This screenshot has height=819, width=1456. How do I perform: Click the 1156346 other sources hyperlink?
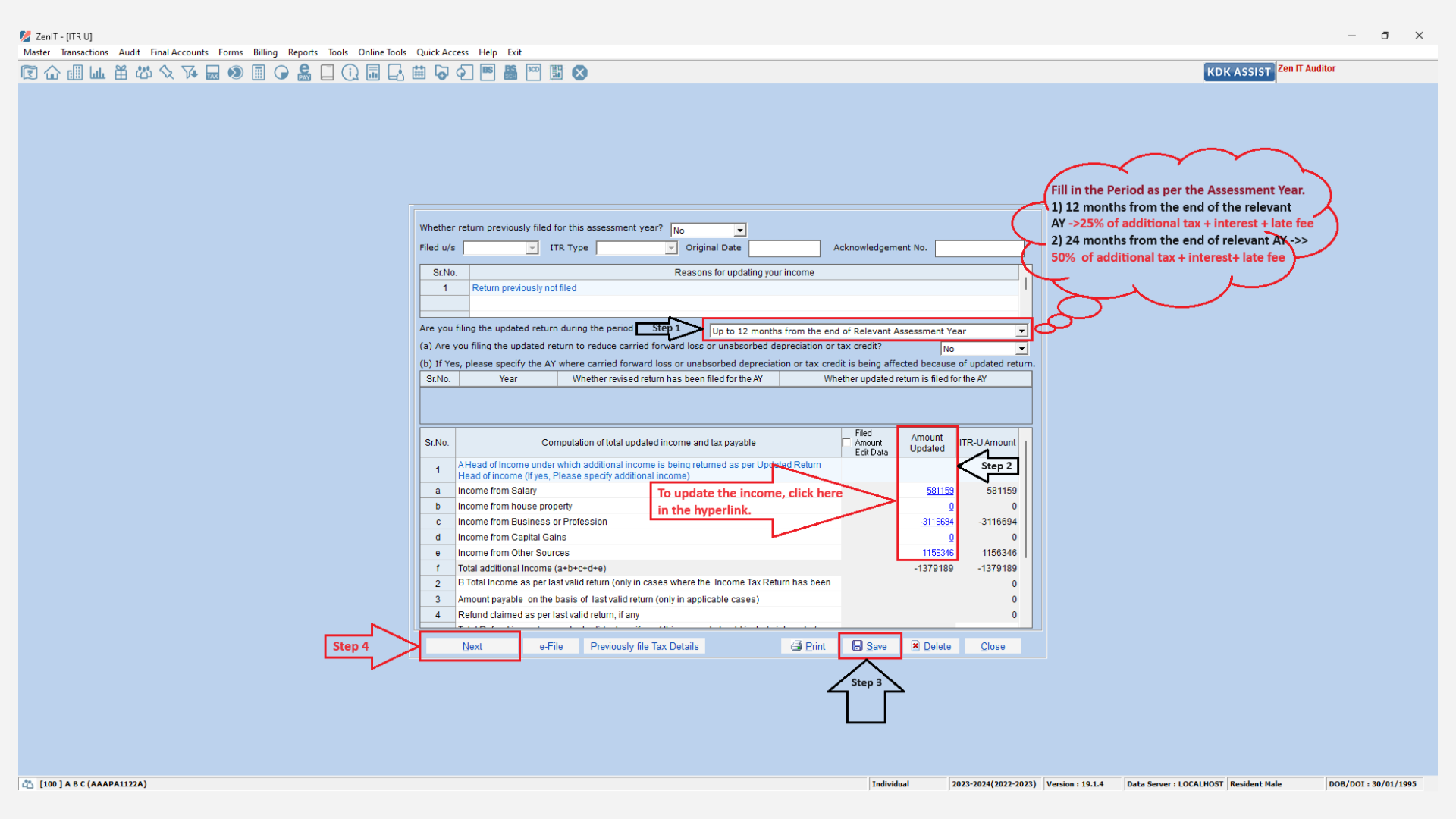click(937, 554)
